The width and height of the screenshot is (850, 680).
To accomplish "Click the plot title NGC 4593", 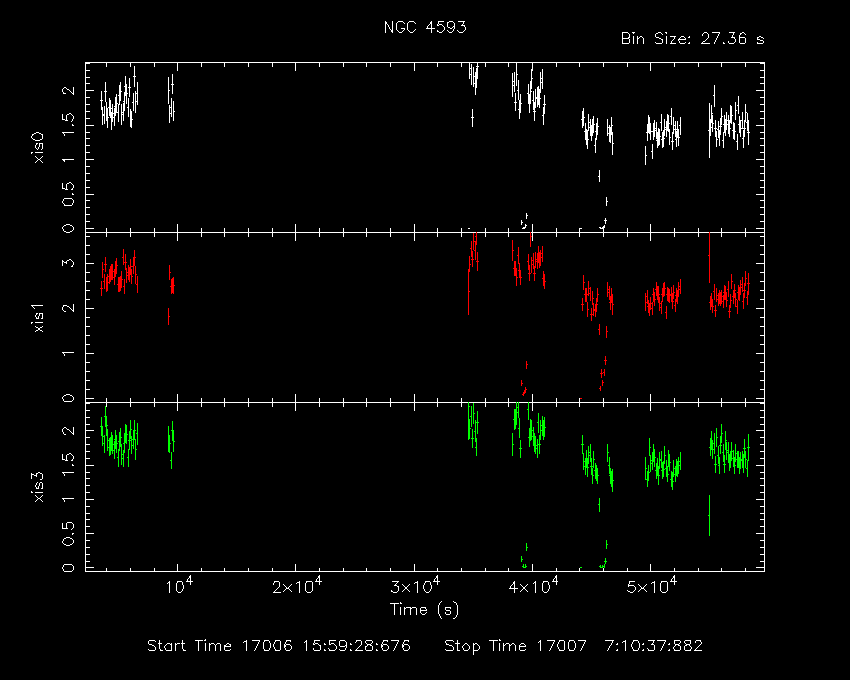I will [x=425, y=27].
